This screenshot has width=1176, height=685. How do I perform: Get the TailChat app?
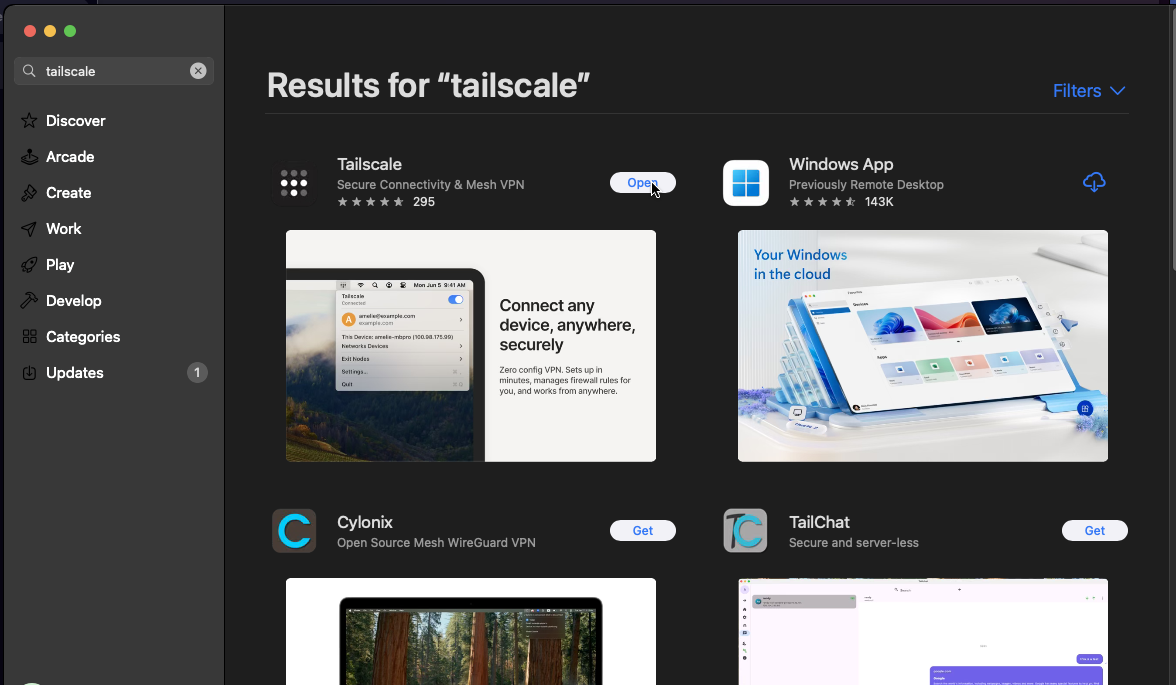pos(1094,530)
